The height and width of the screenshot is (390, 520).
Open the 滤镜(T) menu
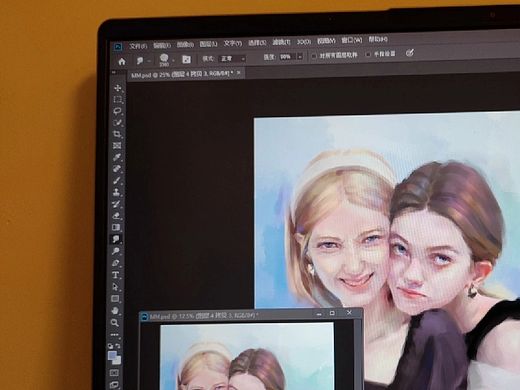(x=281, y=42)
